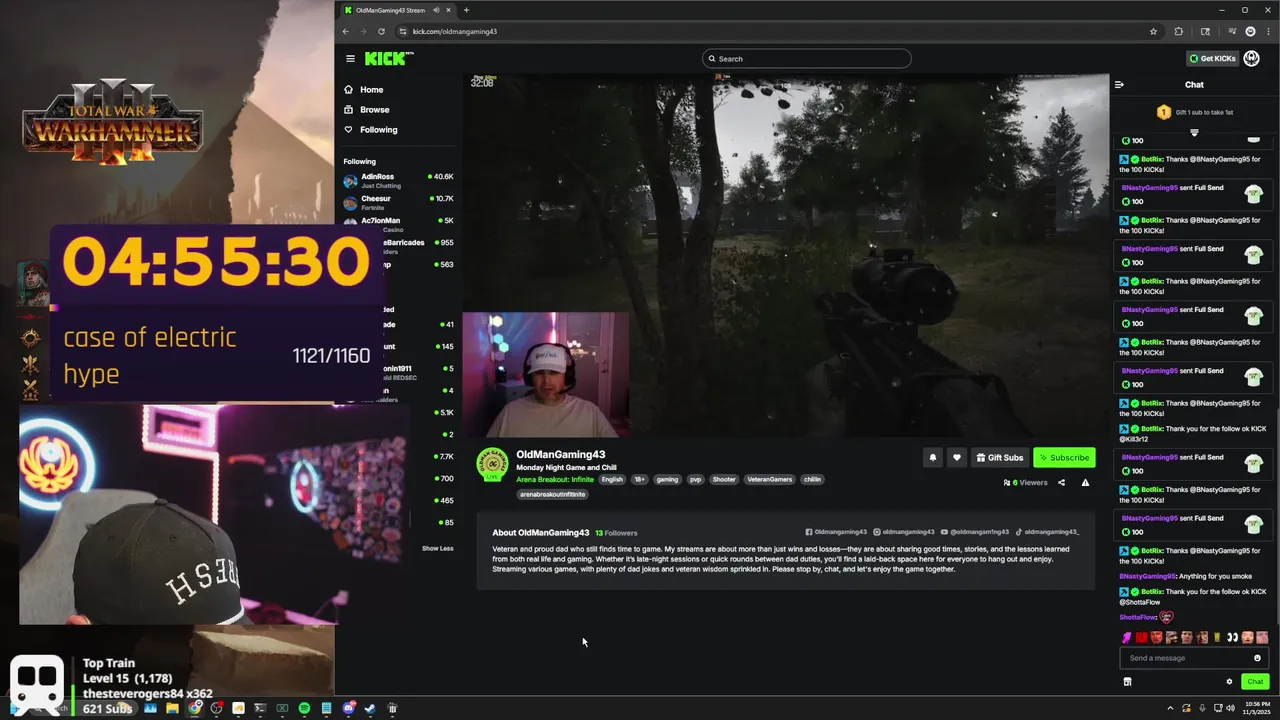
Task: Select the Shooter tag
Action: (x=724, y=480)
